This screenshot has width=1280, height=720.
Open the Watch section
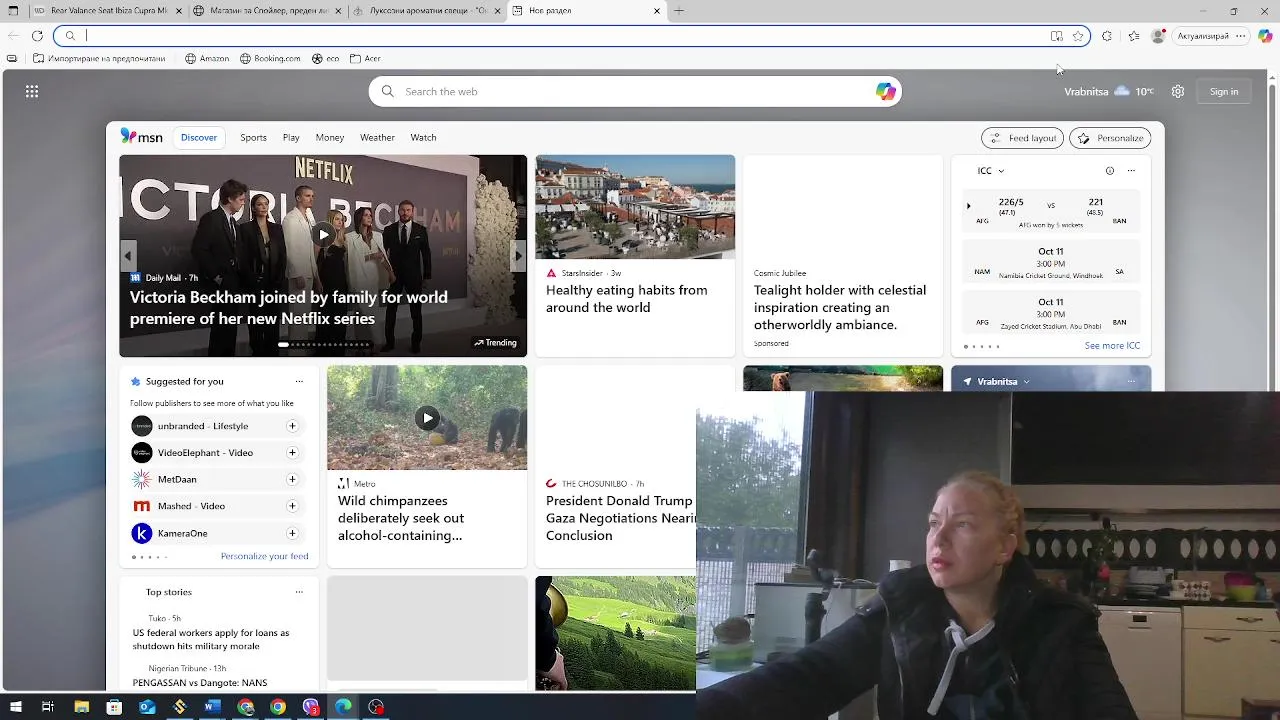click(x=423, y=137)
